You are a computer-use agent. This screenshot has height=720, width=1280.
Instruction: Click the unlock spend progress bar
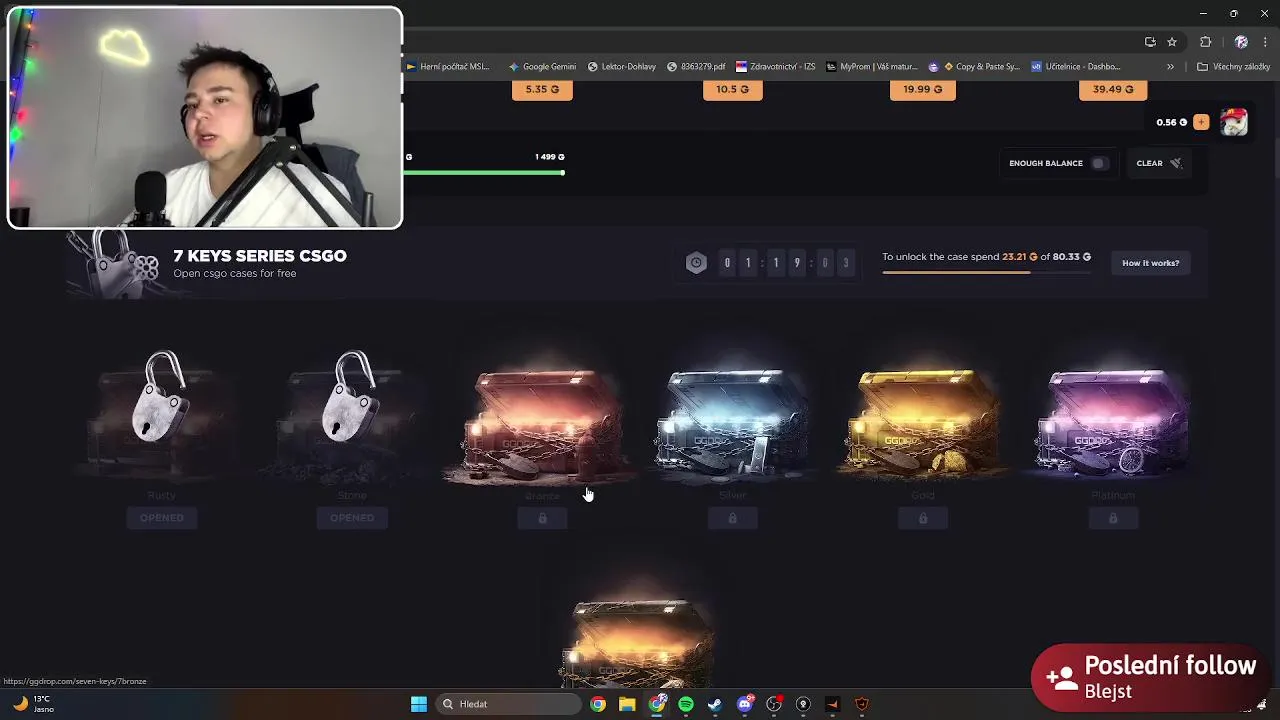[x=986, y=272]
